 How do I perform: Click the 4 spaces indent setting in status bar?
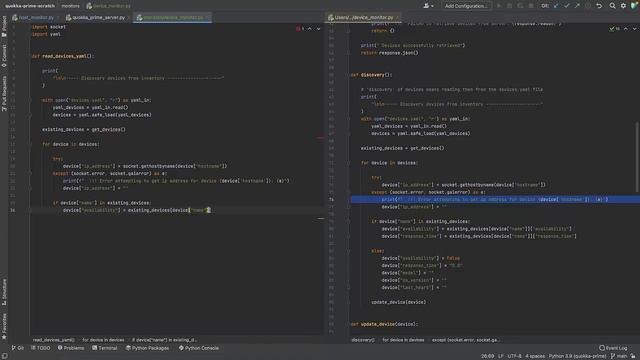(535, 356)
